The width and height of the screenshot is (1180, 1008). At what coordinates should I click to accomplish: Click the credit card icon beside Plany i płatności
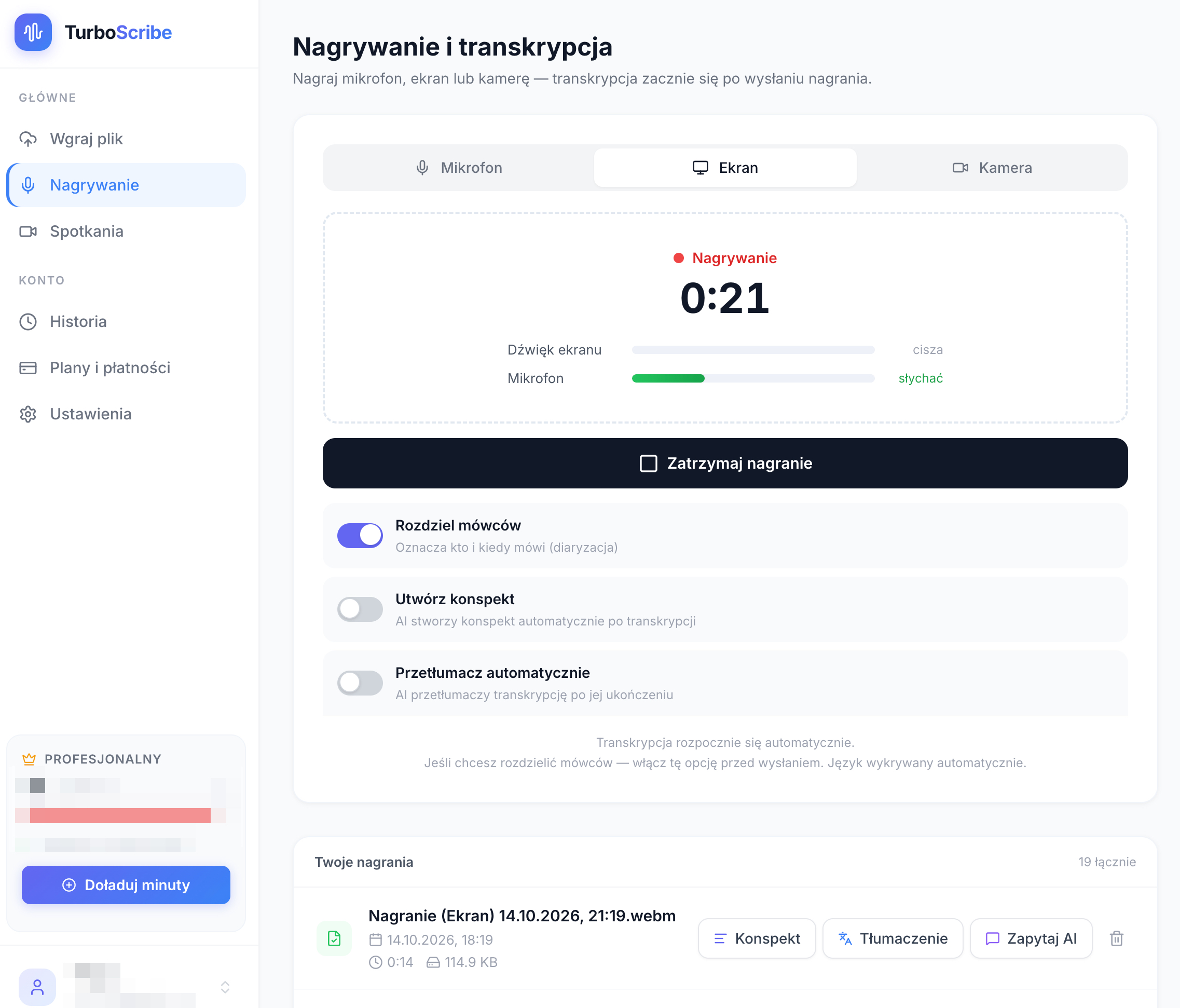tap(28, 368)
